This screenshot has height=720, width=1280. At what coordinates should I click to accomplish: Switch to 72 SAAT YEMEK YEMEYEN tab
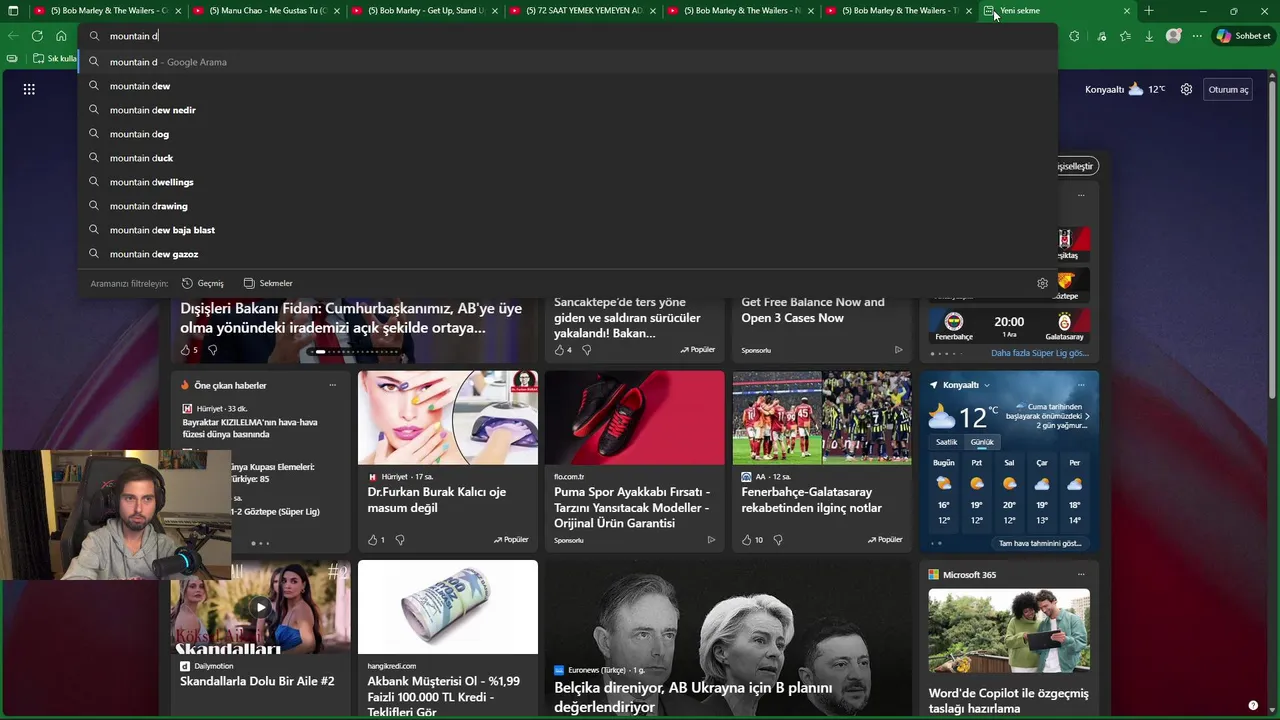[x=583, y=11]
